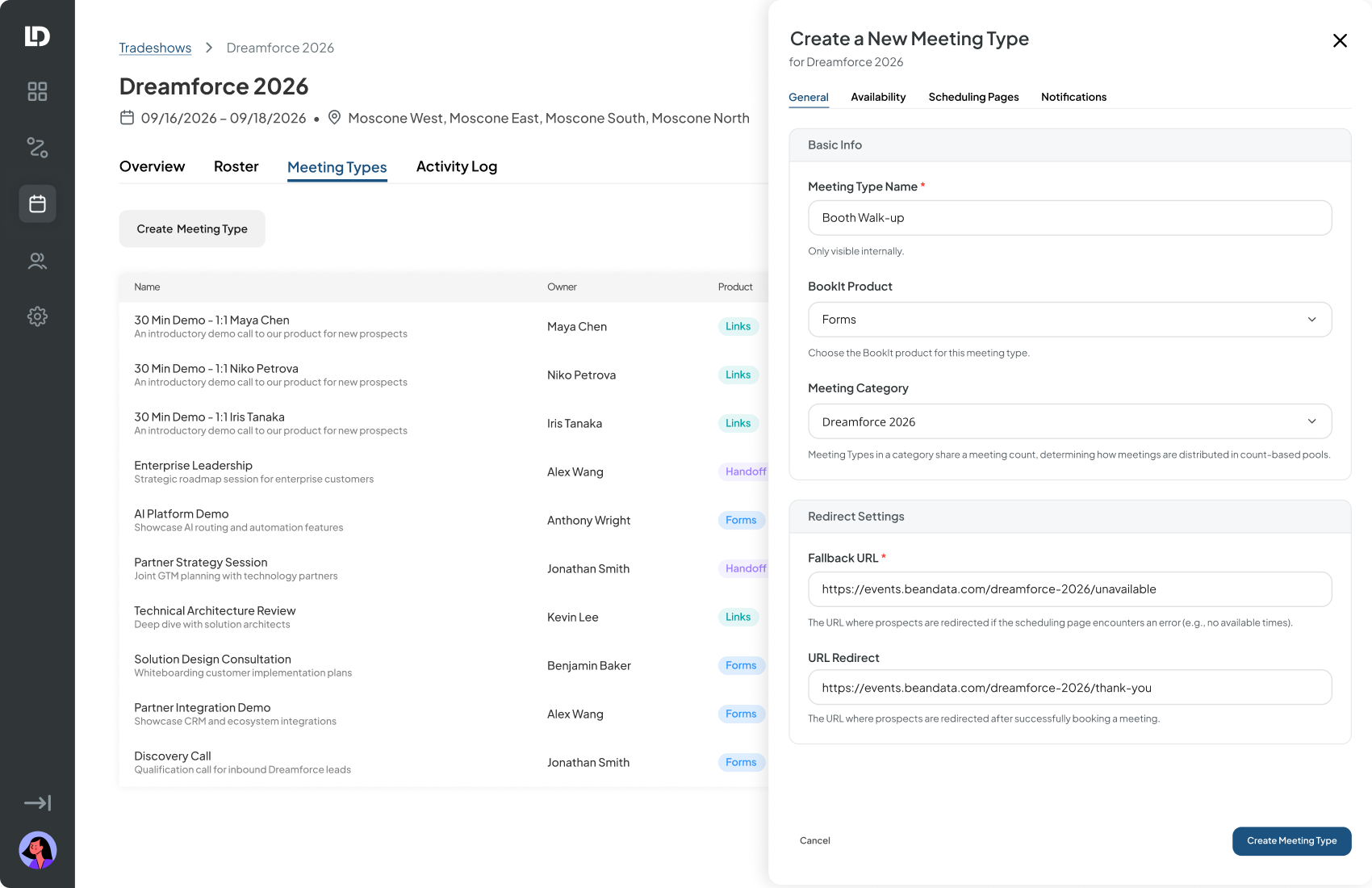Submit with the blue Create Meeting Type button
This screenshot has height=888, width=1372.
click(x=1291, y=841)
